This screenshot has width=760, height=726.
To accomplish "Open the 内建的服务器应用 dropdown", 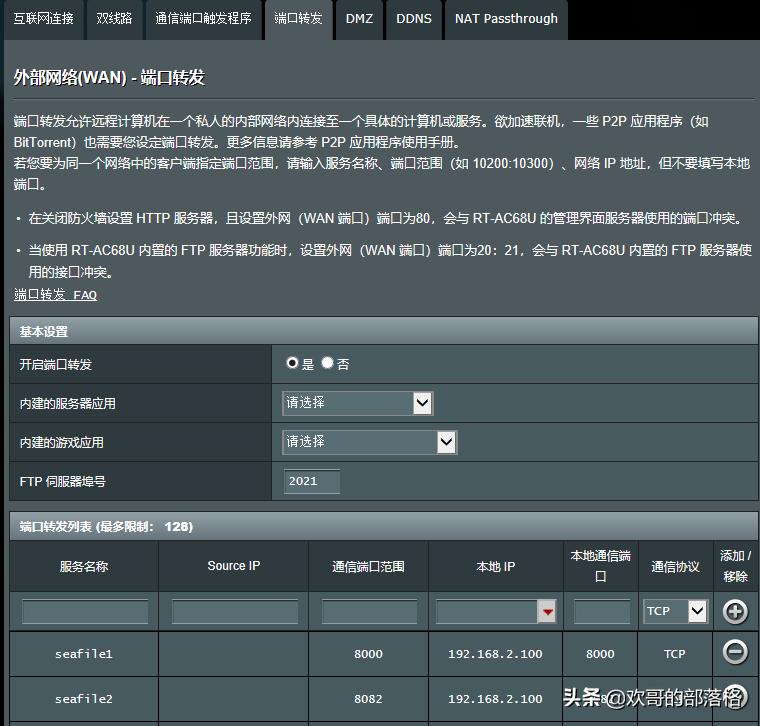I will 357,403.
